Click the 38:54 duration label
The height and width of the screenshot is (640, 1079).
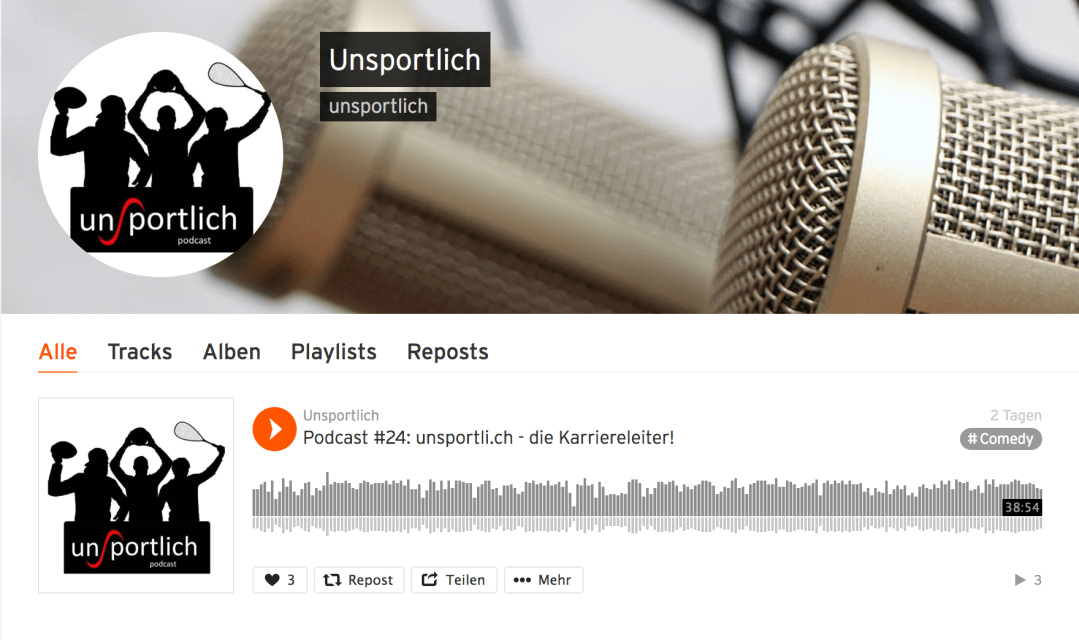(1022, 508)
